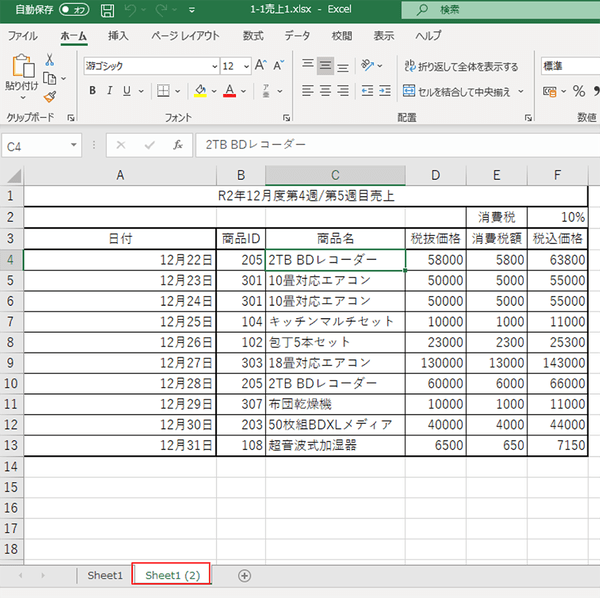Click the 貼り付け paste icon
This screenshot has width=600, height=598.
[x=23, y=66]
